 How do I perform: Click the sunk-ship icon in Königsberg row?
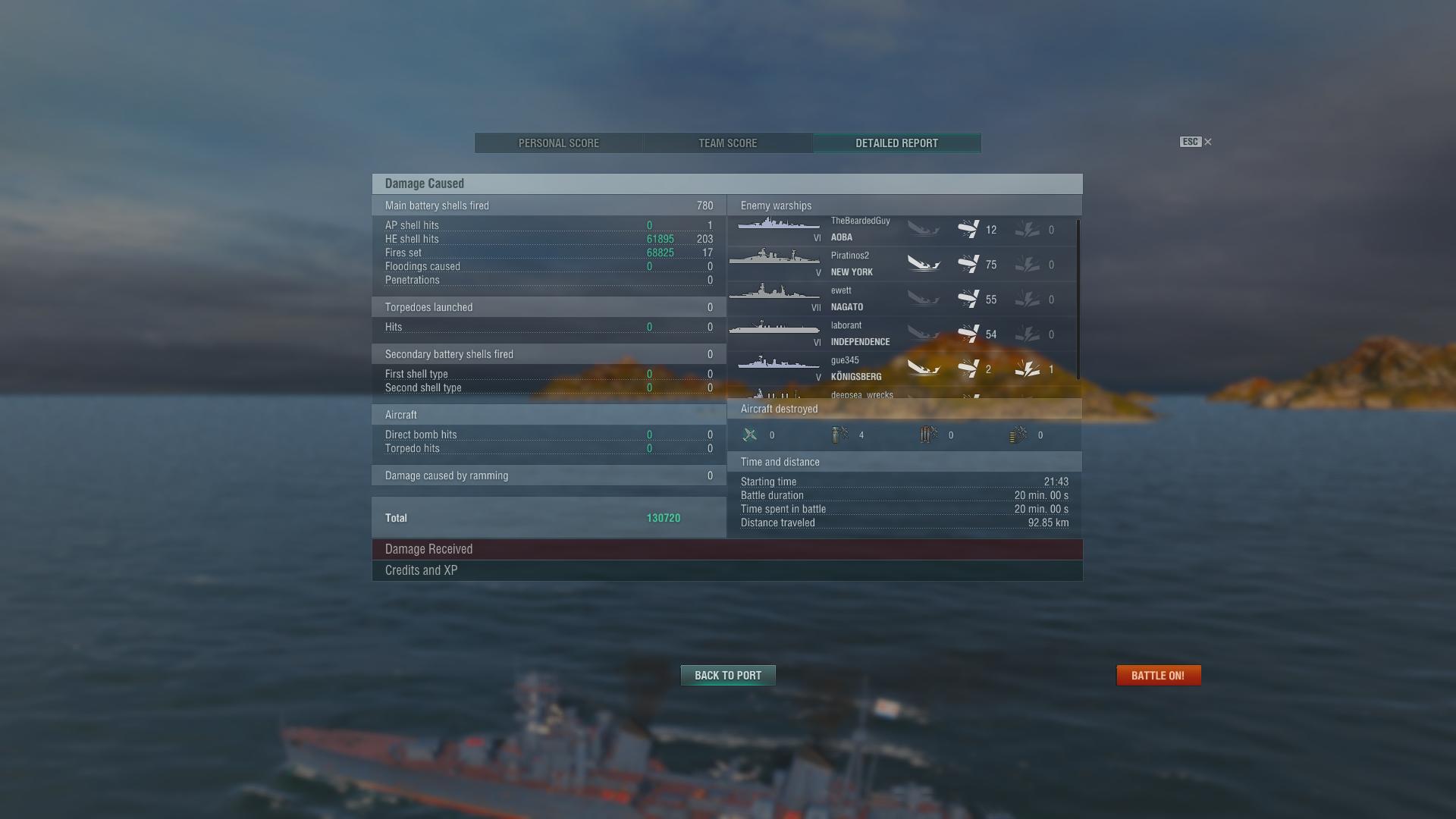(x=924, y=369)
